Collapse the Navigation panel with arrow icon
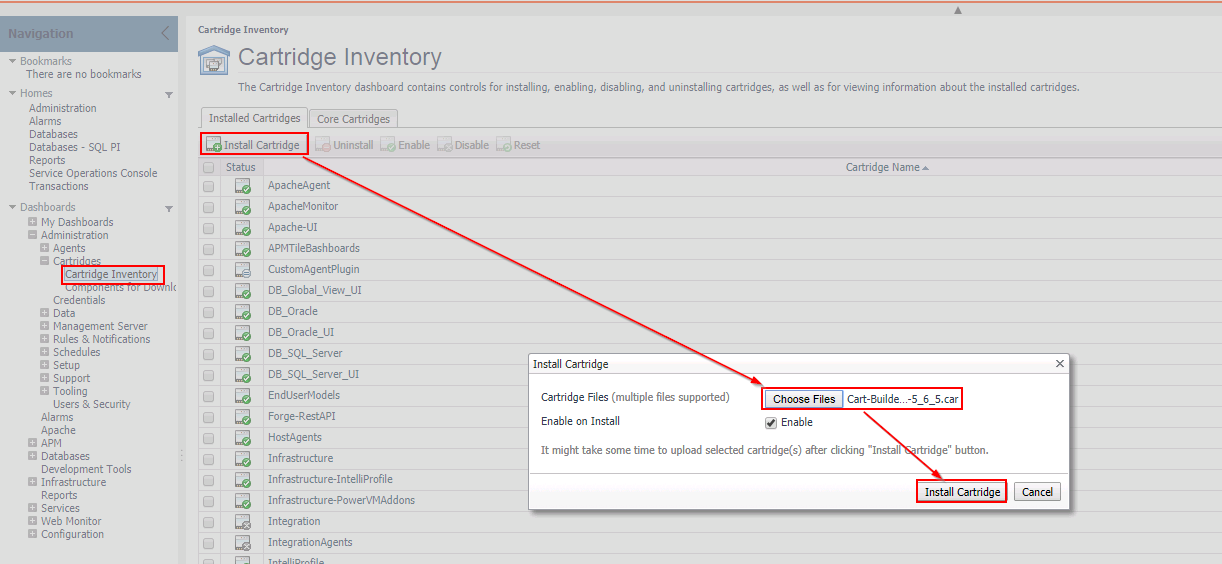Screen dimensions: 1222x564 point(166,33)
